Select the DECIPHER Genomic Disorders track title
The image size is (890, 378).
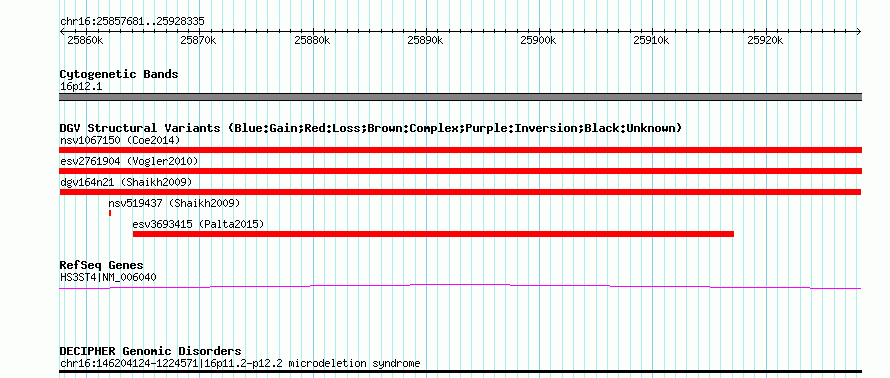click(x=150, y=351)
